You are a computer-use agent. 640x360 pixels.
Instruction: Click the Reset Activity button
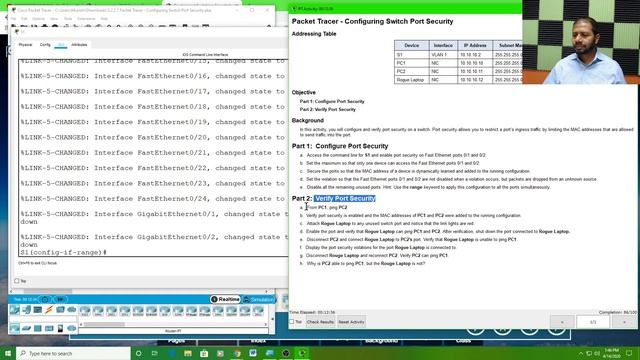[x=351, y=322]
